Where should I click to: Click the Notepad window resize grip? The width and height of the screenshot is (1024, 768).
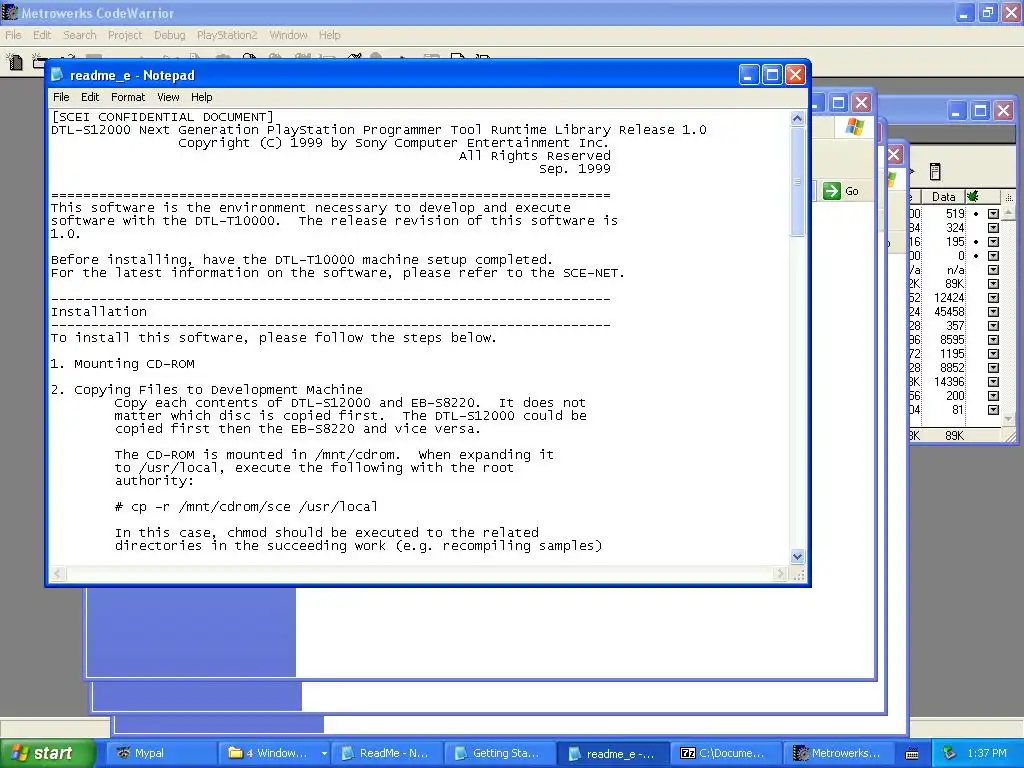(799, 574)
